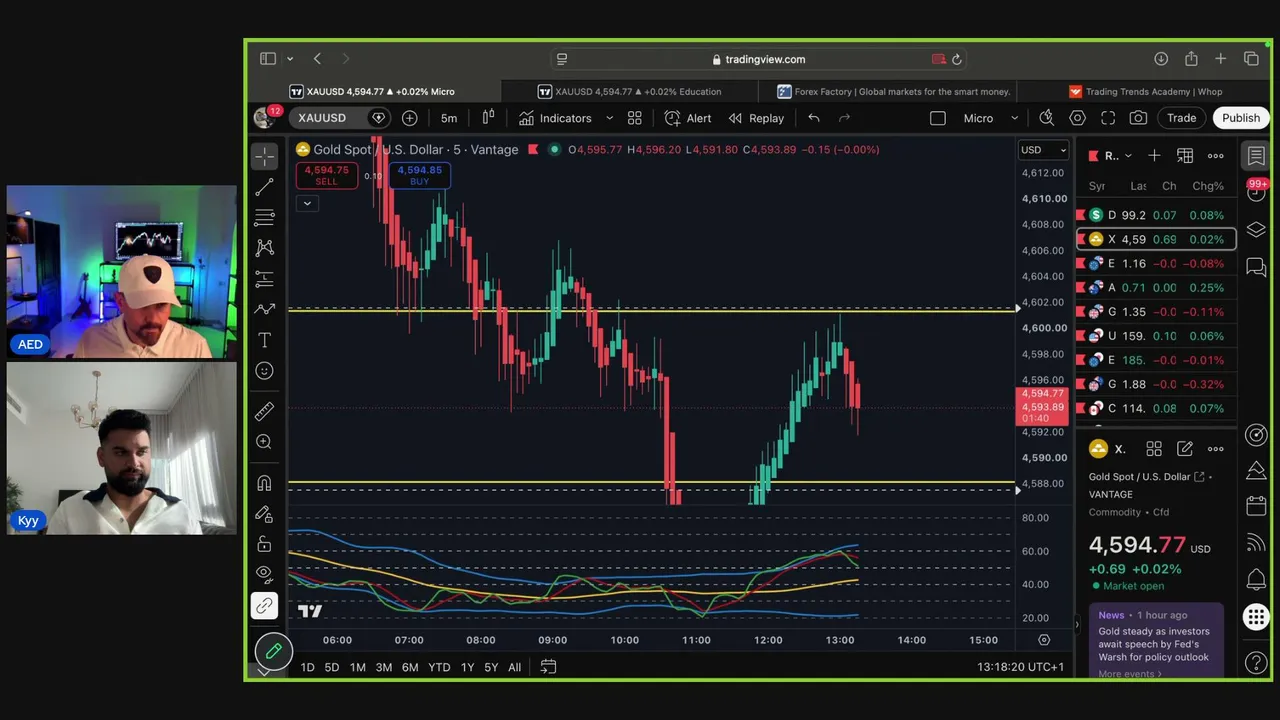Click the Publish button

pos(1241,118)
